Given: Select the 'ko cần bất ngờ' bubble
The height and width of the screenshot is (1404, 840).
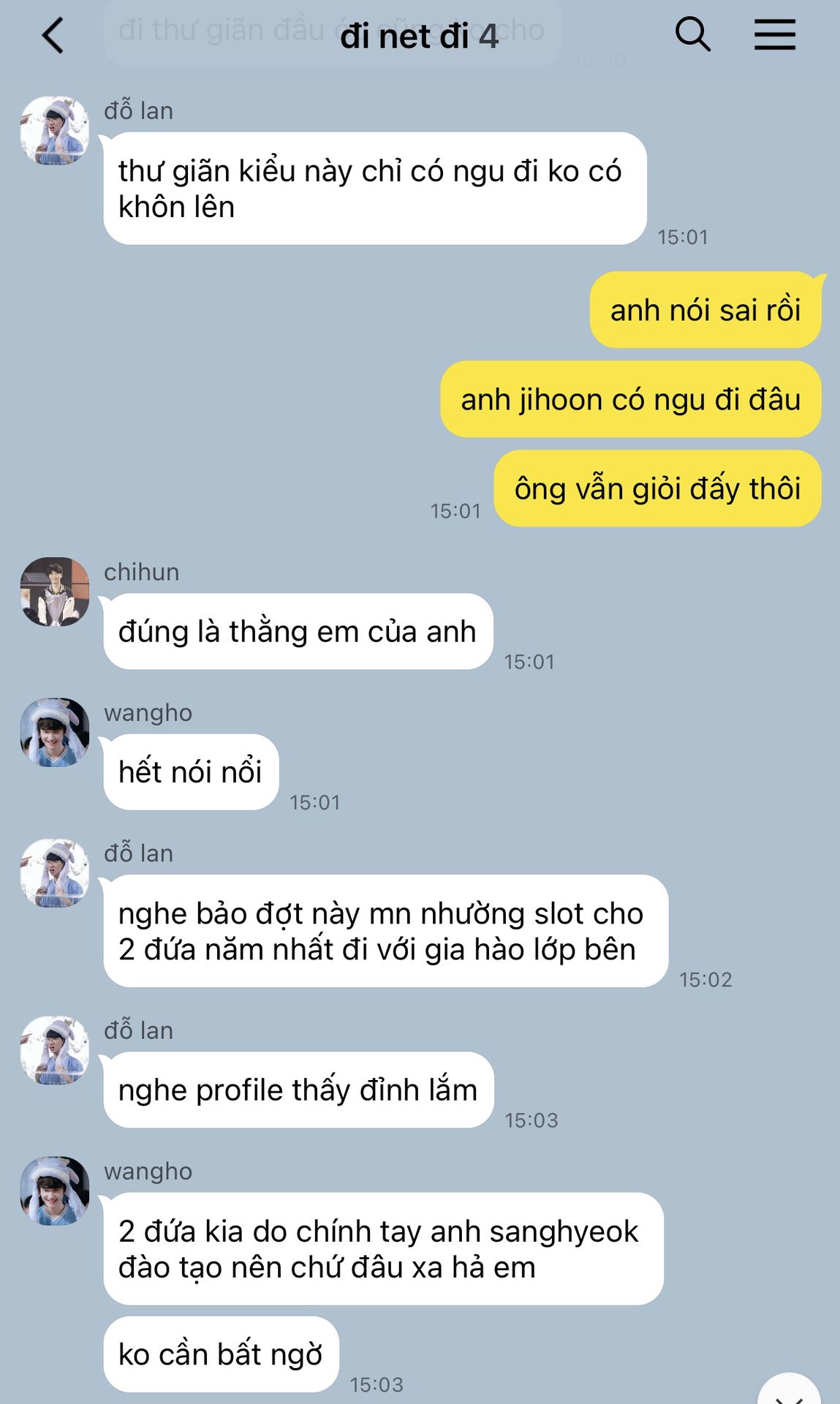Looking at the screenshot, I should (221, 1354).
